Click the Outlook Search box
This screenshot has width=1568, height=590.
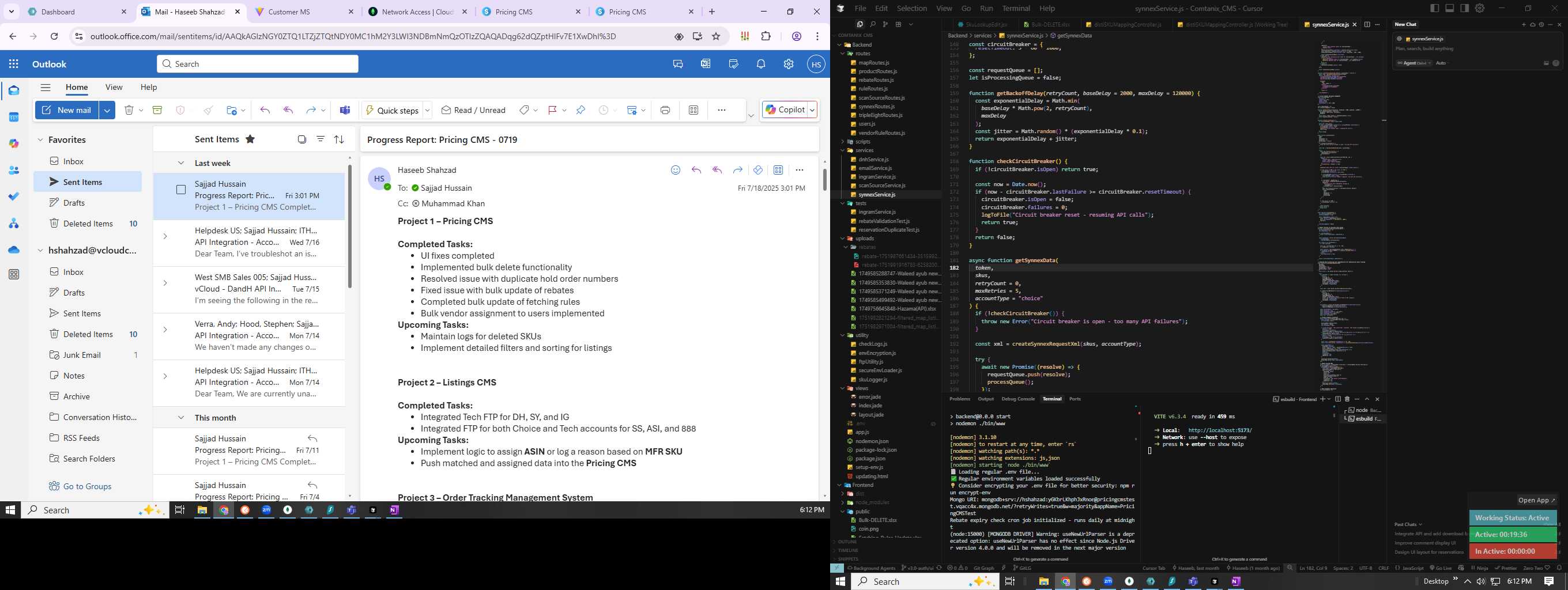point(258,64)
